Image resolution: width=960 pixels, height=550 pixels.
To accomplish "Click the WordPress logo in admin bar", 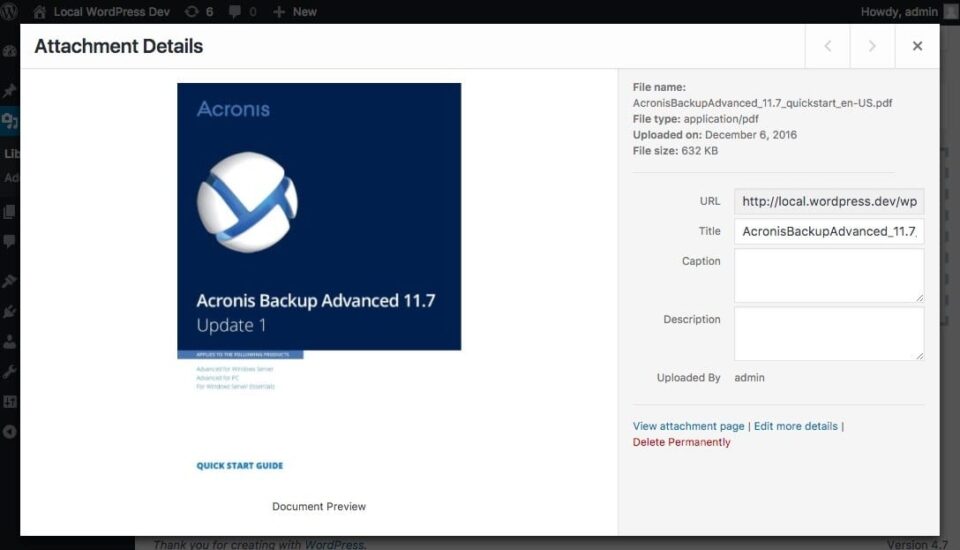I will [x=9, y=12].
